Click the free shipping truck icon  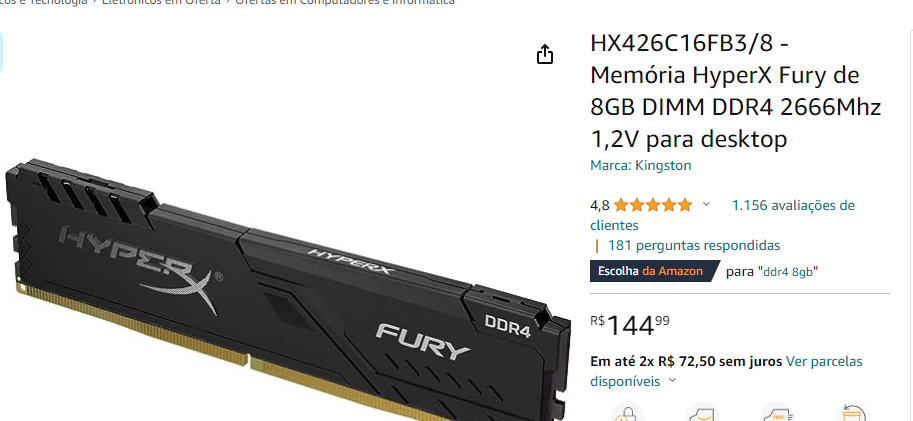point(777,413)
